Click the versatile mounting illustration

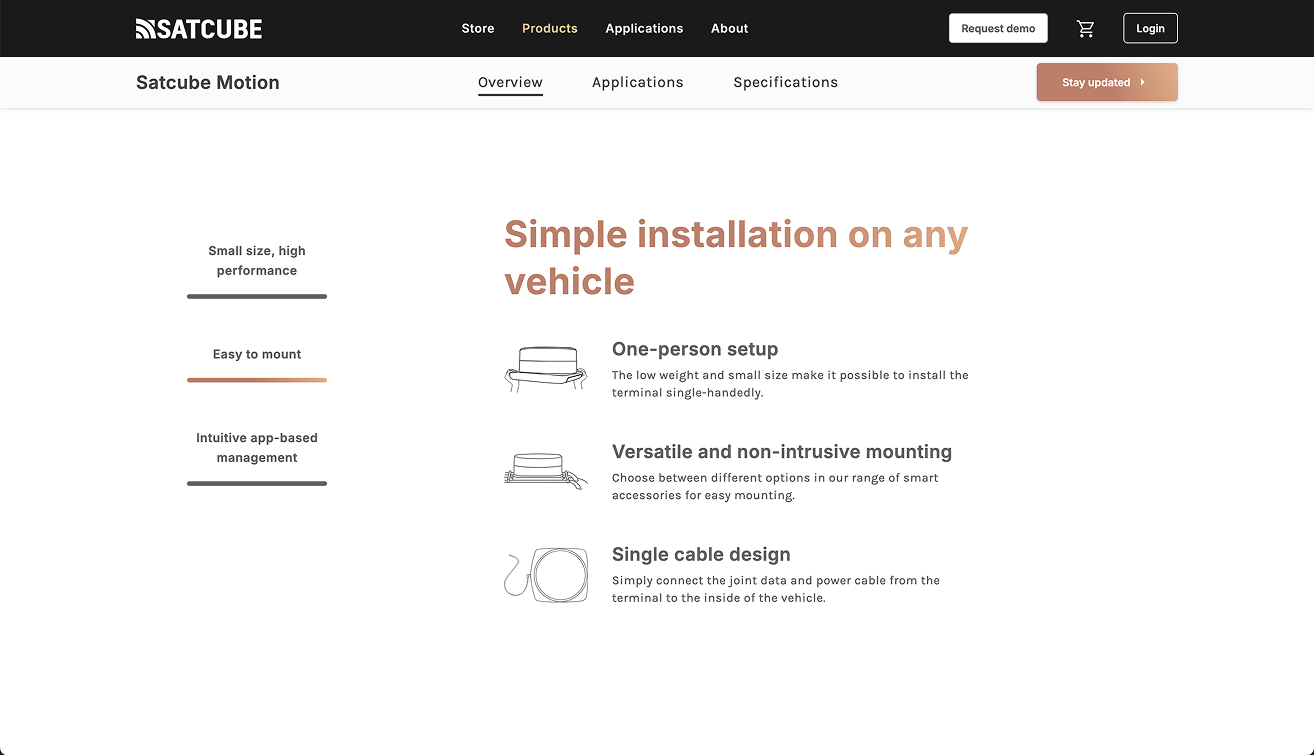pos(545,470)
